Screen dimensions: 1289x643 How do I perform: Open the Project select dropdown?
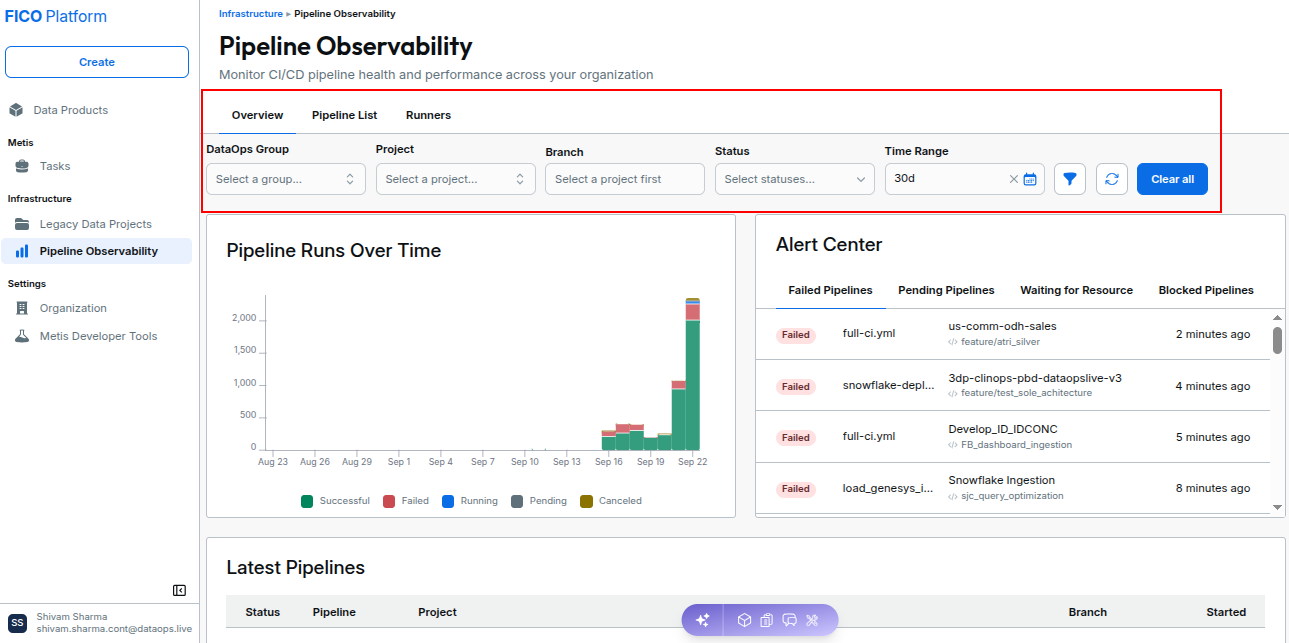pyautogui.click(x=456, y=179)
